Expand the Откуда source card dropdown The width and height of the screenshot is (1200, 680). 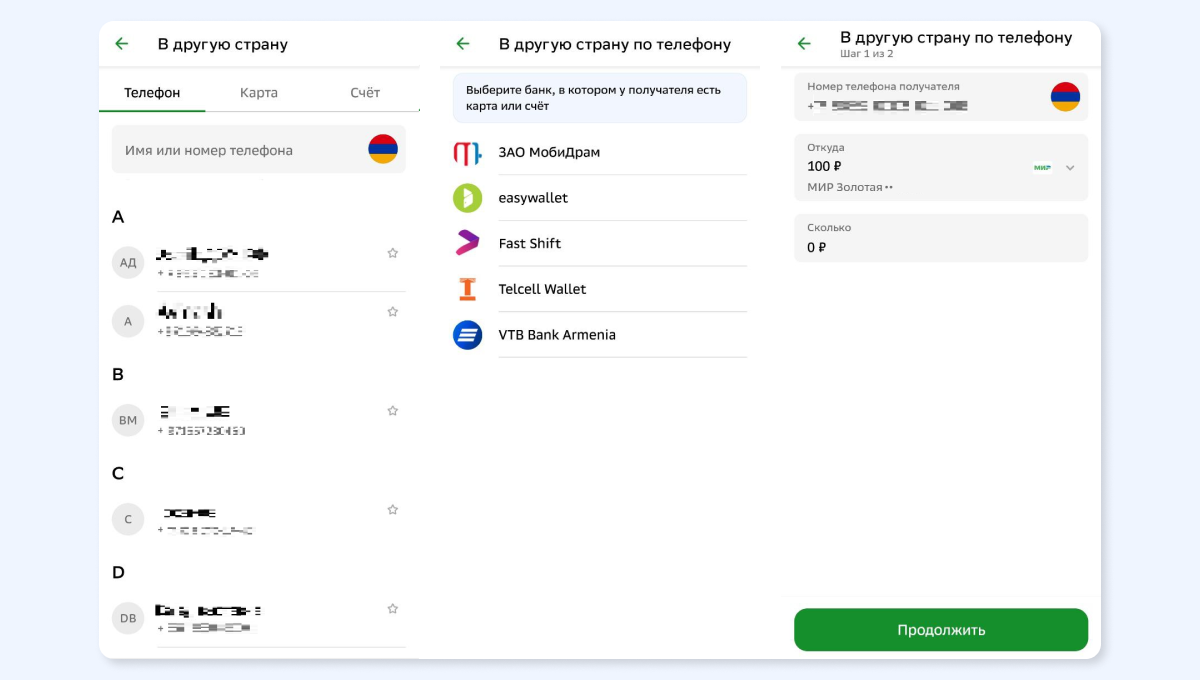[1070, 168]
